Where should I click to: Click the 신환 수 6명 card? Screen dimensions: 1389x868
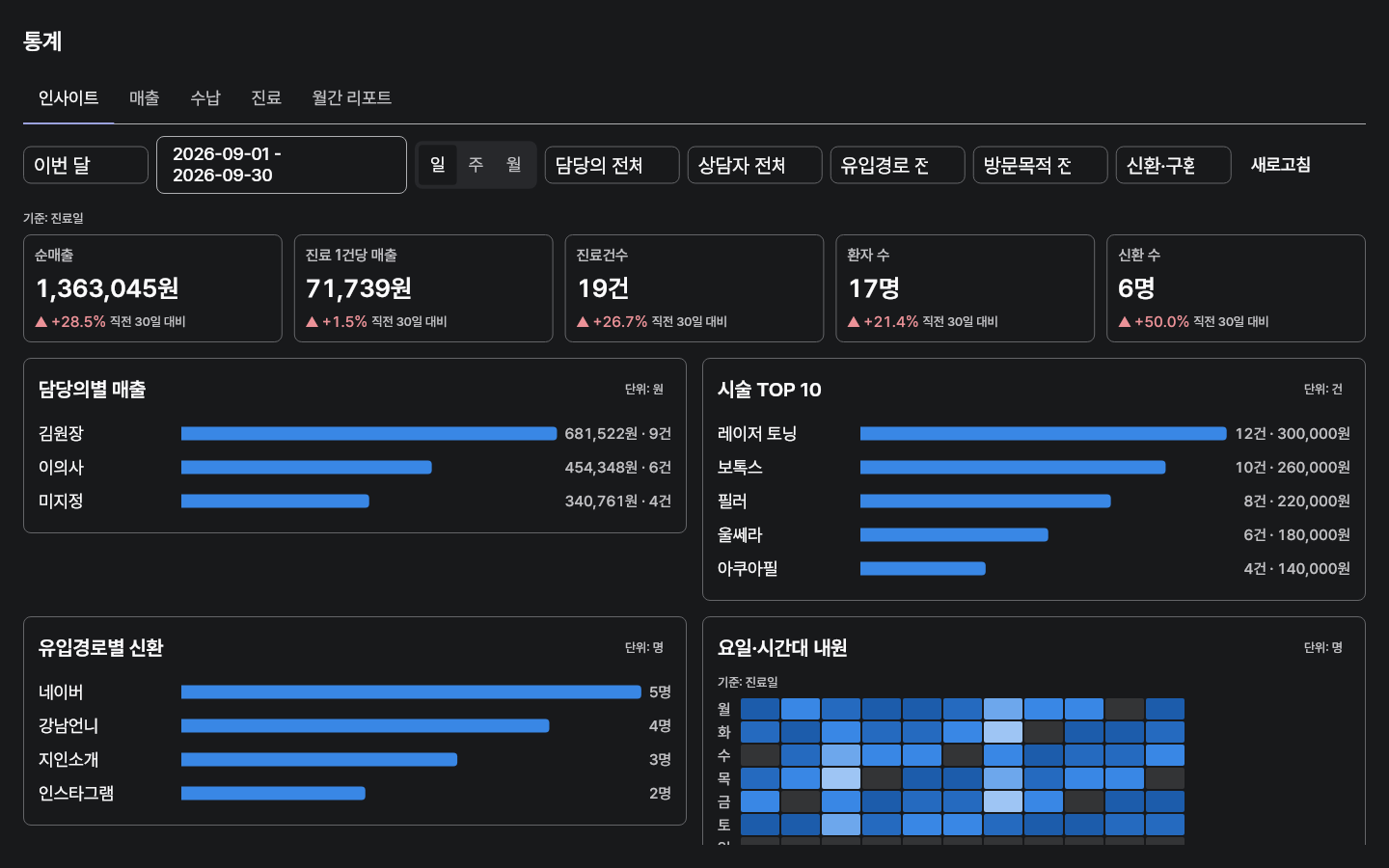[1237, 288]
